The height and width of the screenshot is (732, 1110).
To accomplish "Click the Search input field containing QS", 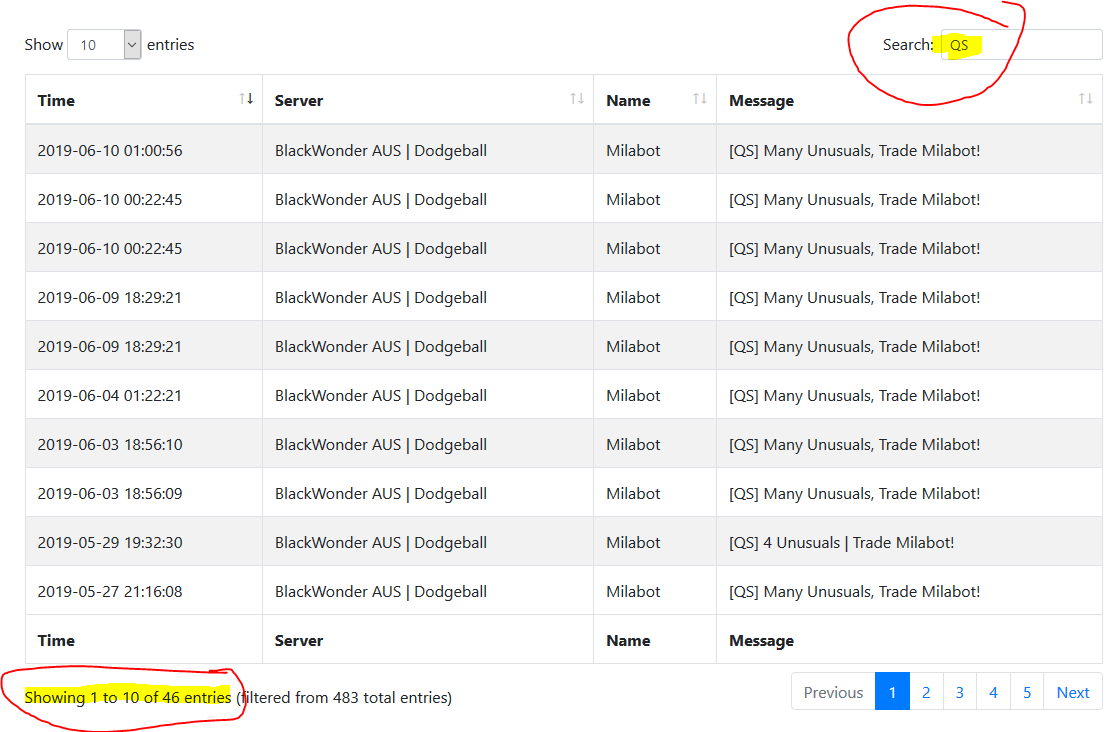I will (1021, 45).
